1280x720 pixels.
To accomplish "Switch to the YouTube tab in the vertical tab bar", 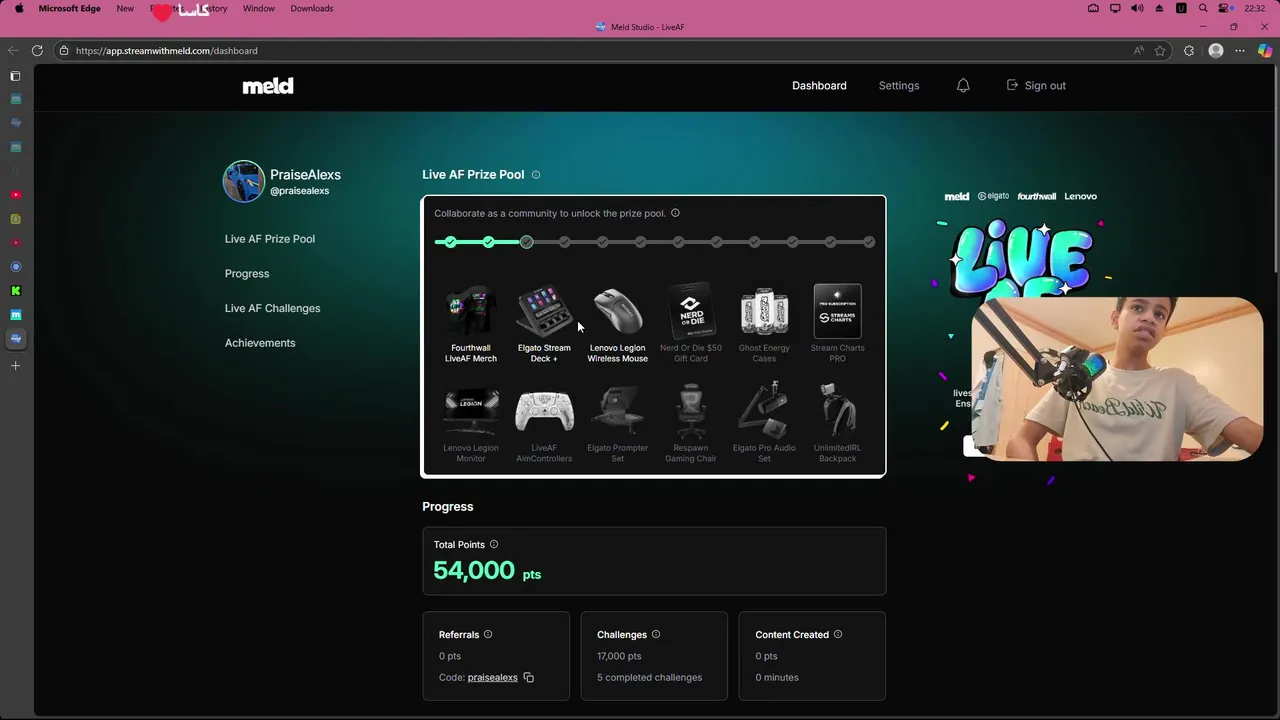I will coord(15,195).
